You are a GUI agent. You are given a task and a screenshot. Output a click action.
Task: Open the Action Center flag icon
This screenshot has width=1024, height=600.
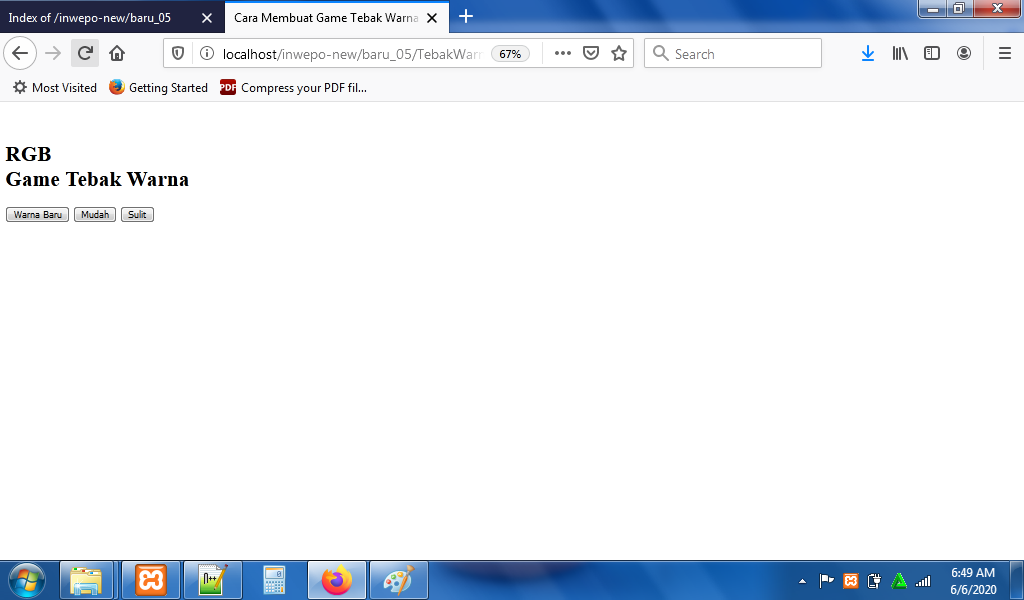[826, 580]
